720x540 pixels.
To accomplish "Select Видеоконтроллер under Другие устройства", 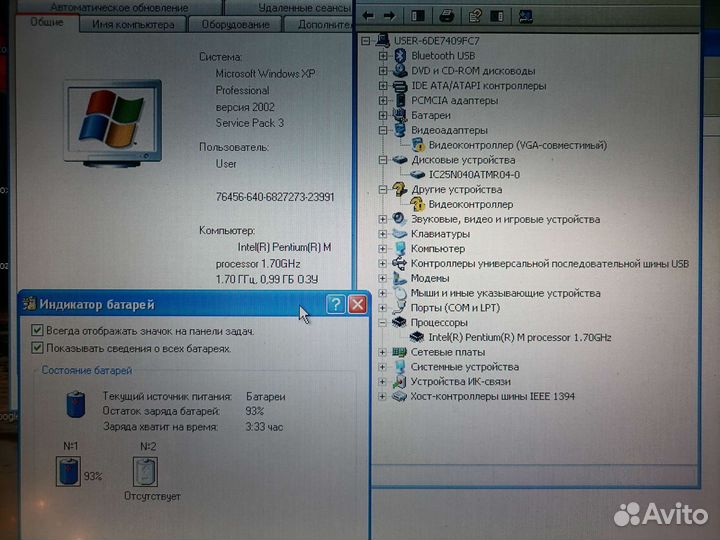I will tap(471, 204).
